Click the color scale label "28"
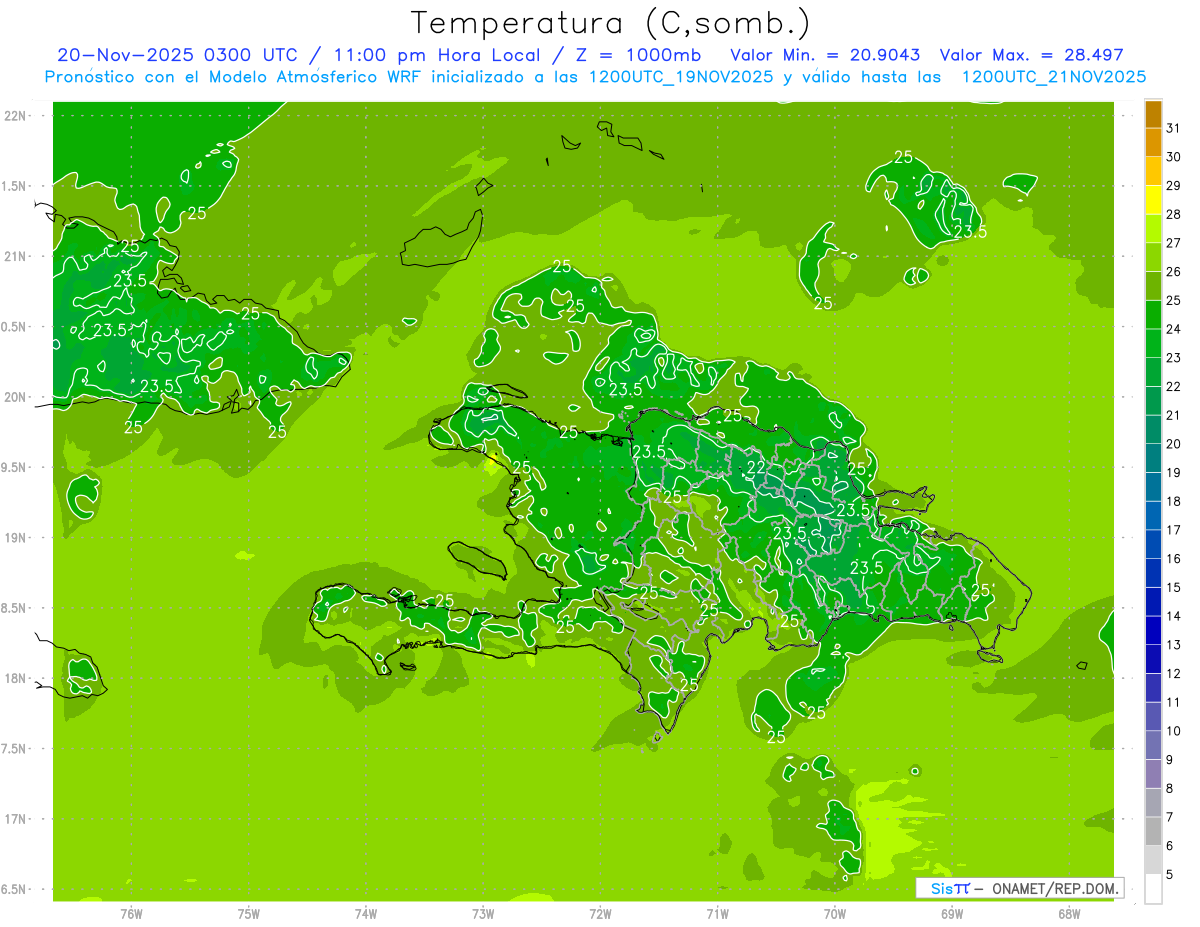The width and height of the screenshot is (1200, 927). 1174,214
